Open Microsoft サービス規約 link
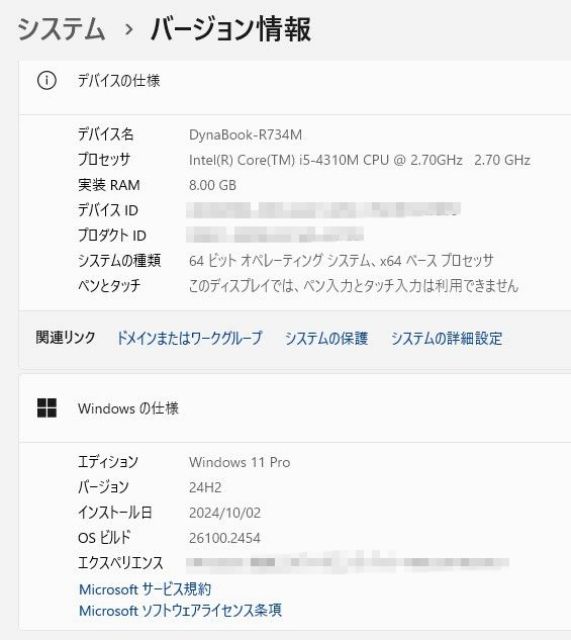This screenshot has height=640, width=571. click(145, 589)
